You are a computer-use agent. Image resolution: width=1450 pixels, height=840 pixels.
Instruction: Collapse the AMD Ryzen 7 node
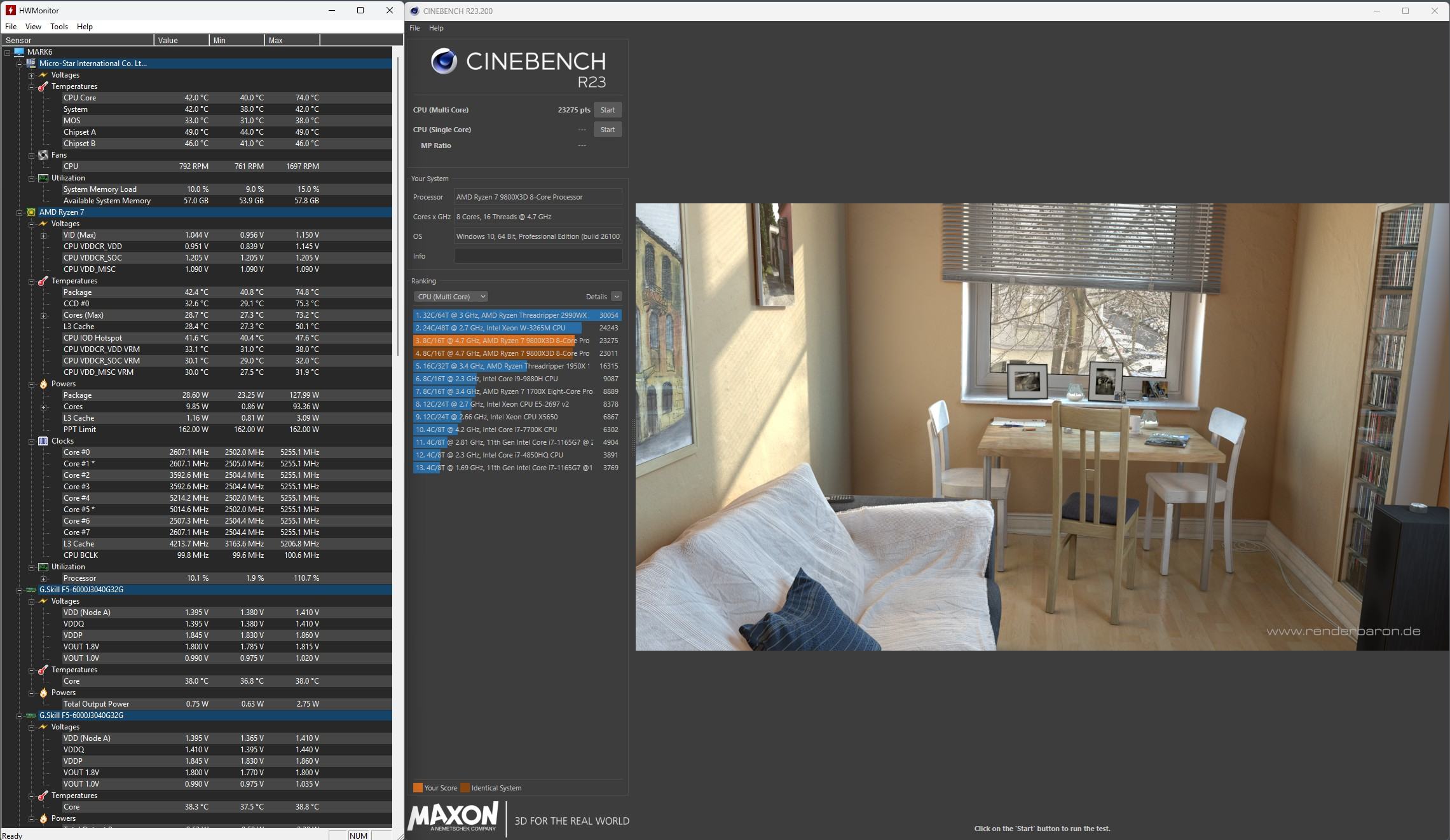(x=19, y=212)
